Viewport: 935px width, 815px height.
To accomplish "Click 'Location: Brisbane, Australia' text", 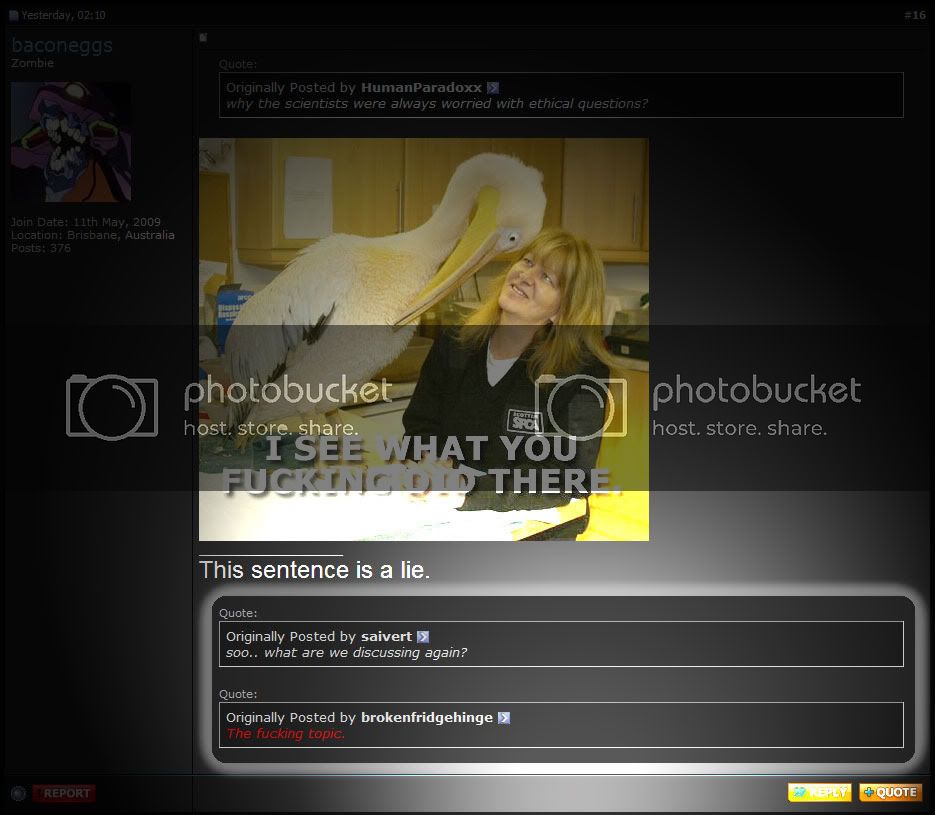I will [92, 235].
